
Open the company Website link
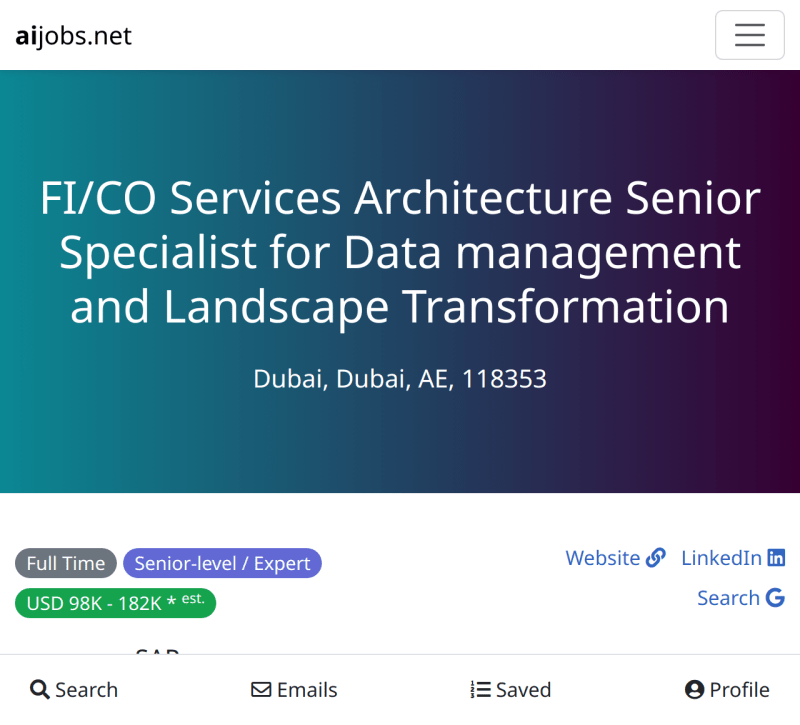tap(615, 558)
